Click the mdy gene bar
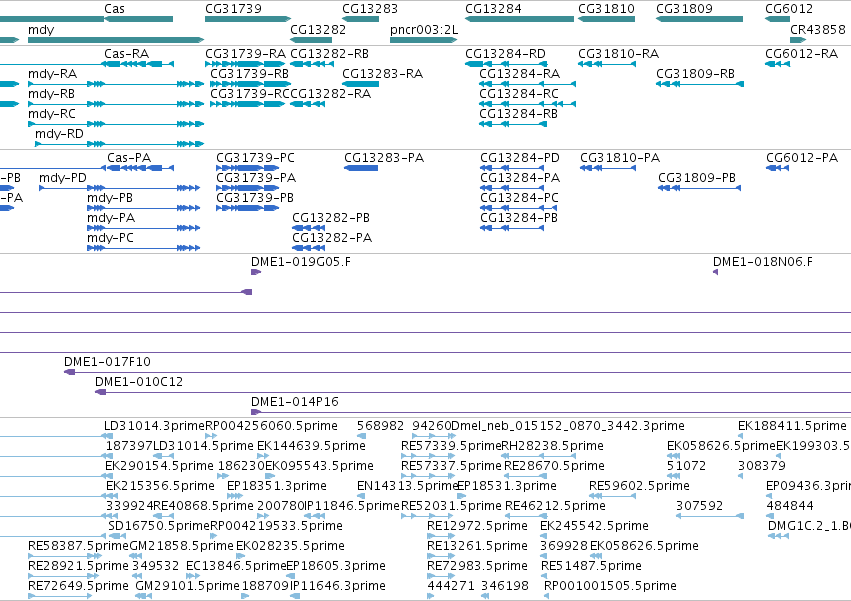The width and height of the screenshot is (851, 601). [116, 40]
